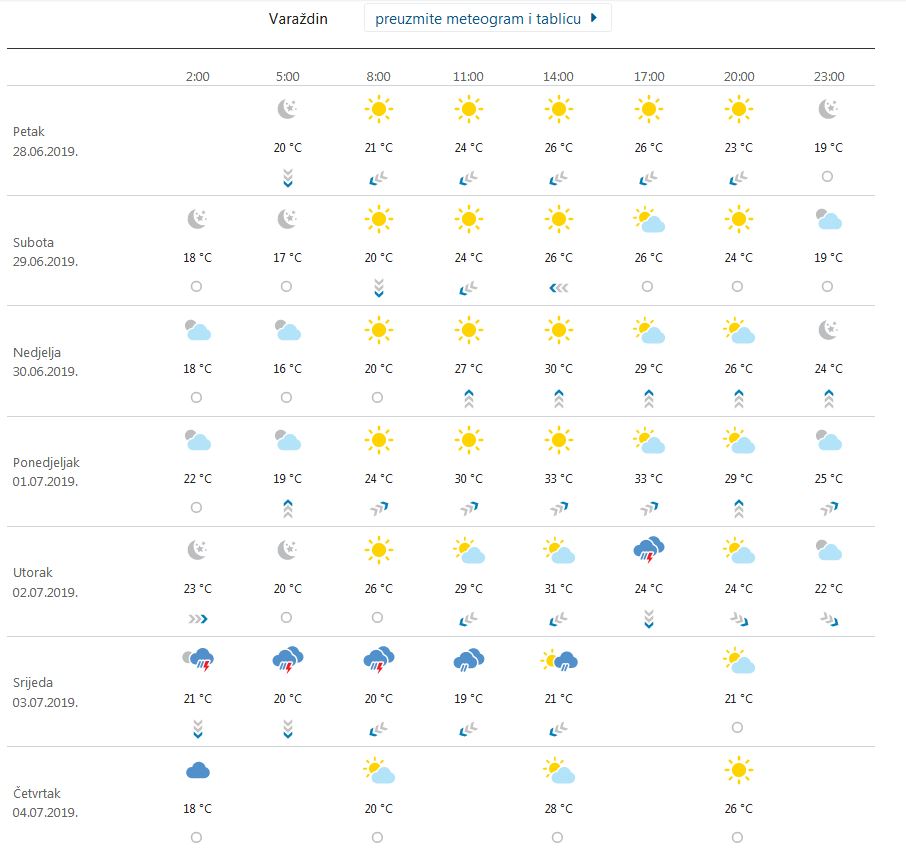Viewport: 906px width, 854px height.
Task: Select the rain cloud icon for Srijeda at 11:00
Action: [x=468, y=660]
